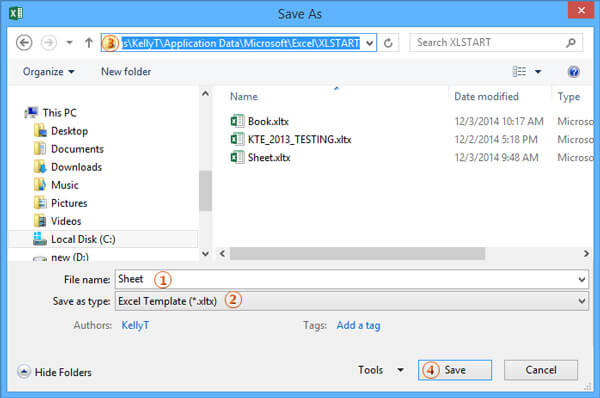Open the Help icon

tap(574, 72)
